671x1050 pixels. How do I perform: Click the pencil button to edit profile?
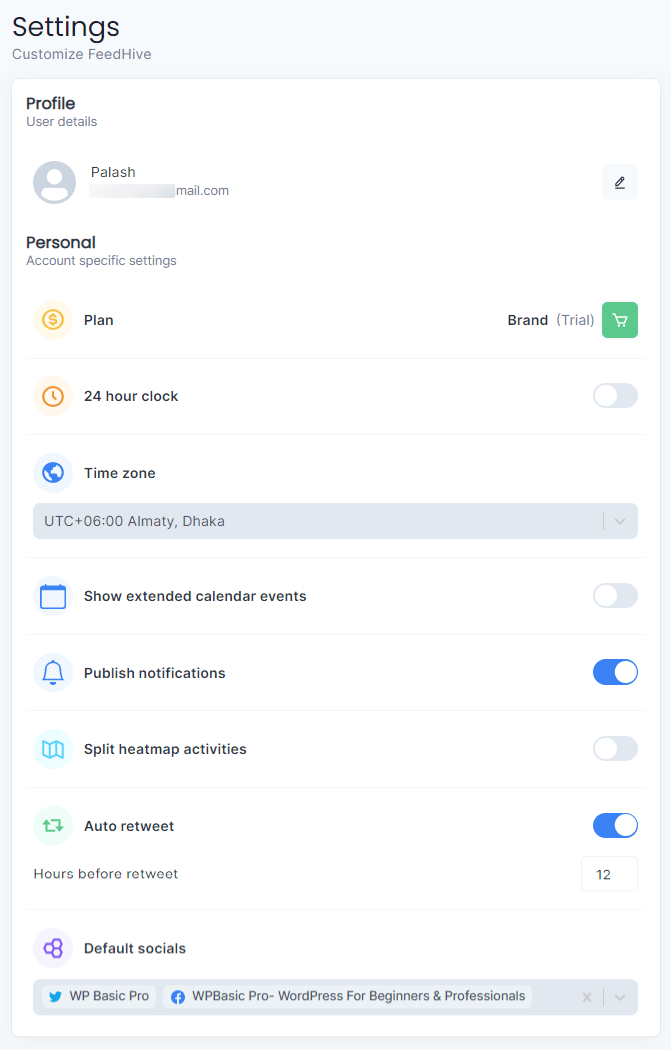[619, 182]
